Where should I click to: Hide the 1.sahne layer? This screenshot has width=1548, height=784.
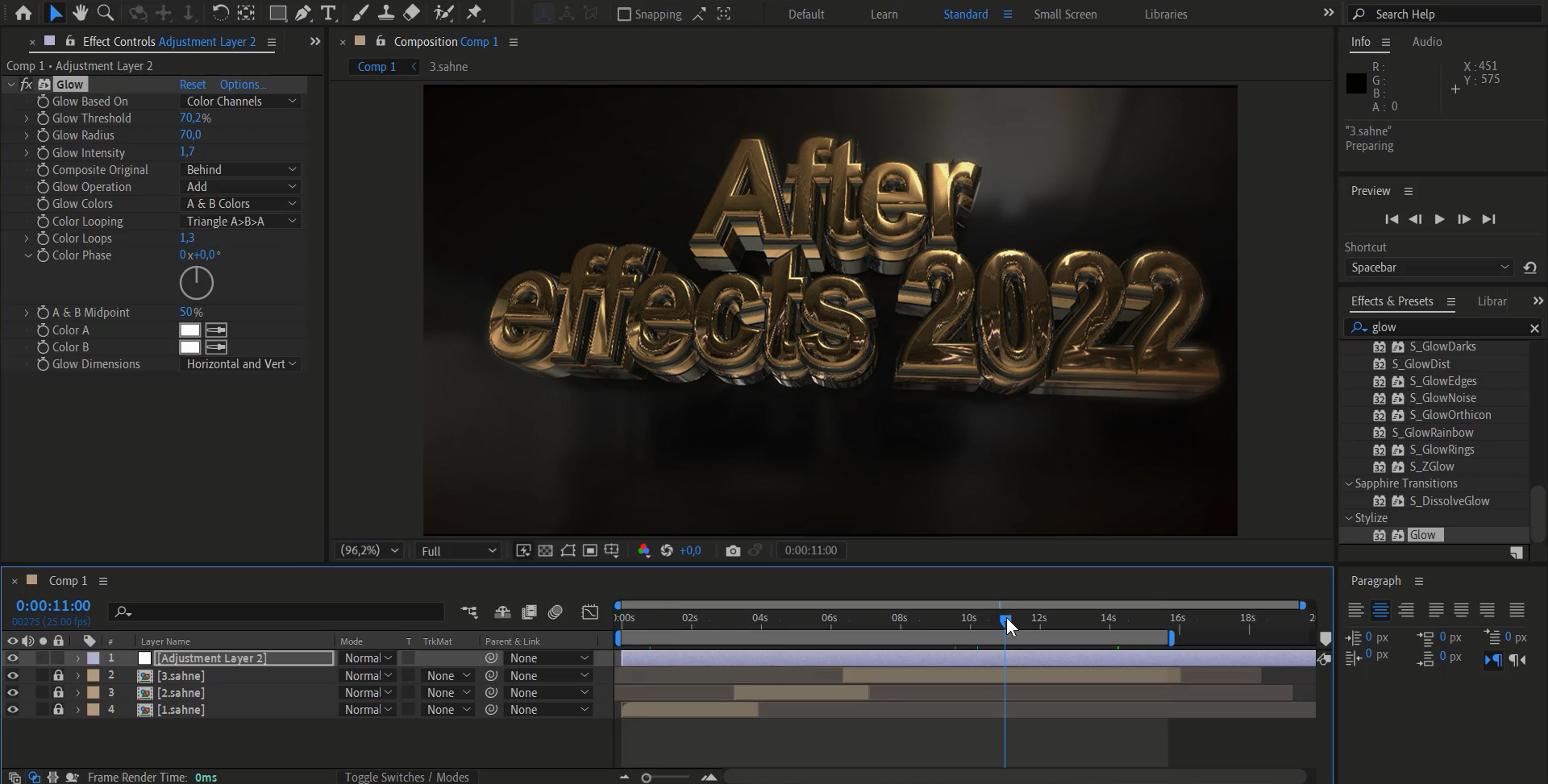tap(12, 710)
